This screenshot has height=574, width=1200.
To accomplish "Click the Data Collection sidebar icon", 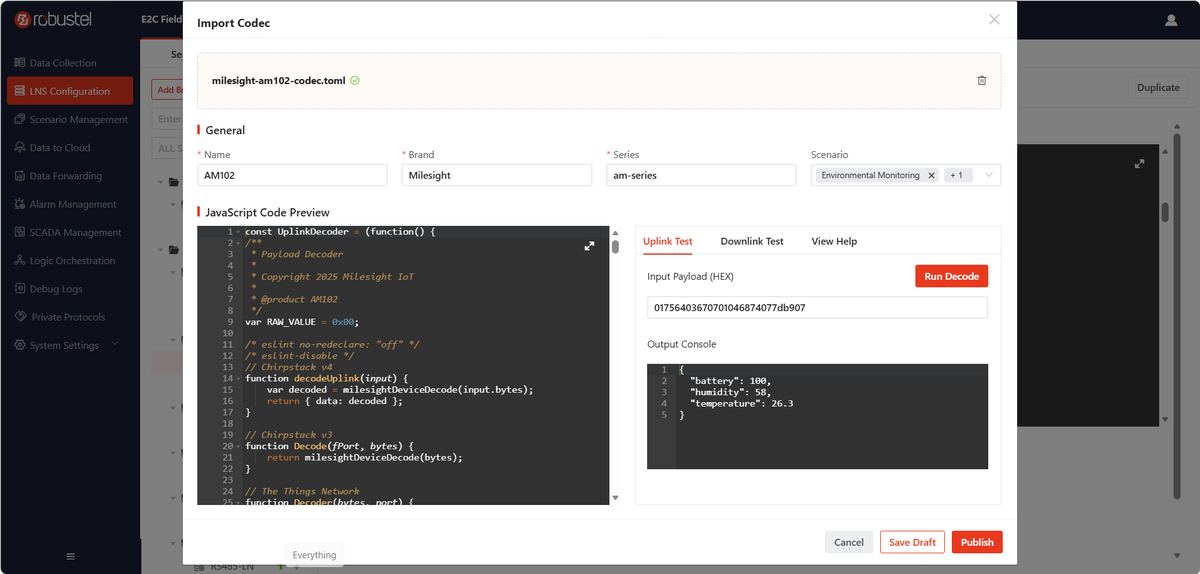I will coord(20,62).
